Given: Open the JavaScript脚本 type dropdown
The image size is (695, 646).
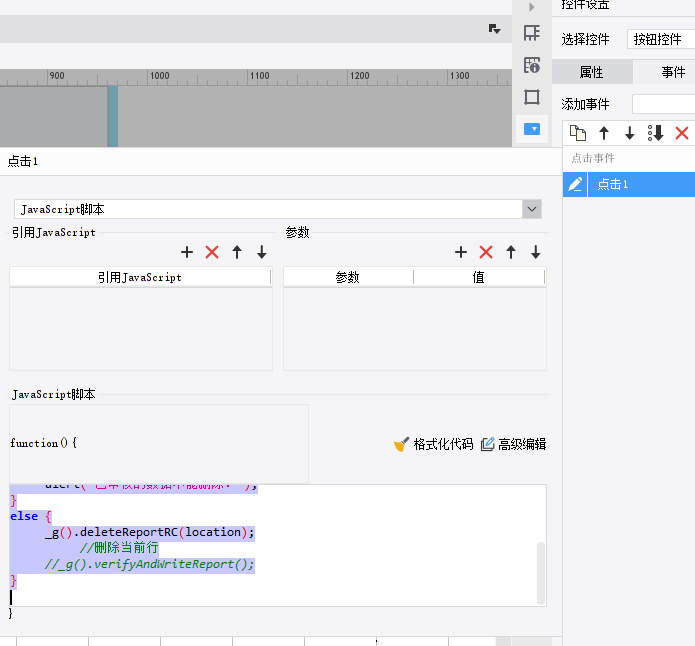Looking at the screenshot, I should (532, 209).
